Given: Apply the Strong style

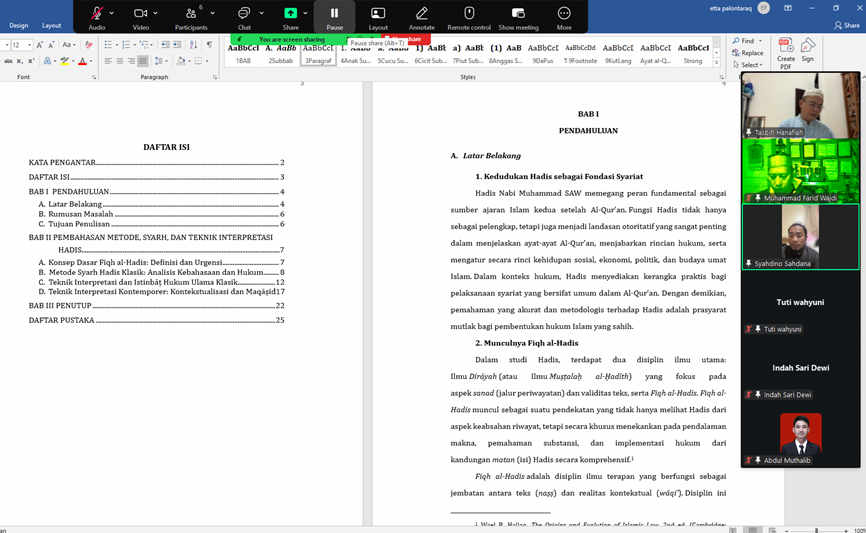Looking at the screenshot, I should pos(693,54).
